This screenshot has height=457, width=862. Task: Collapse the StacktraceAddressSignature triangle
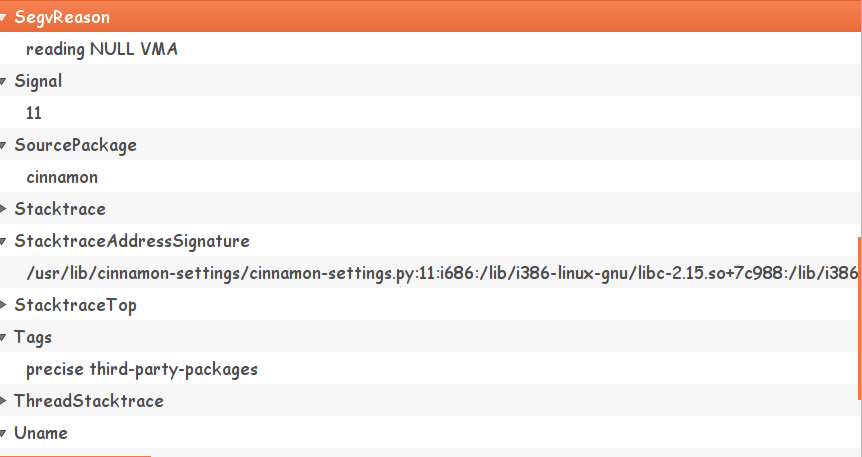(4, 242)
